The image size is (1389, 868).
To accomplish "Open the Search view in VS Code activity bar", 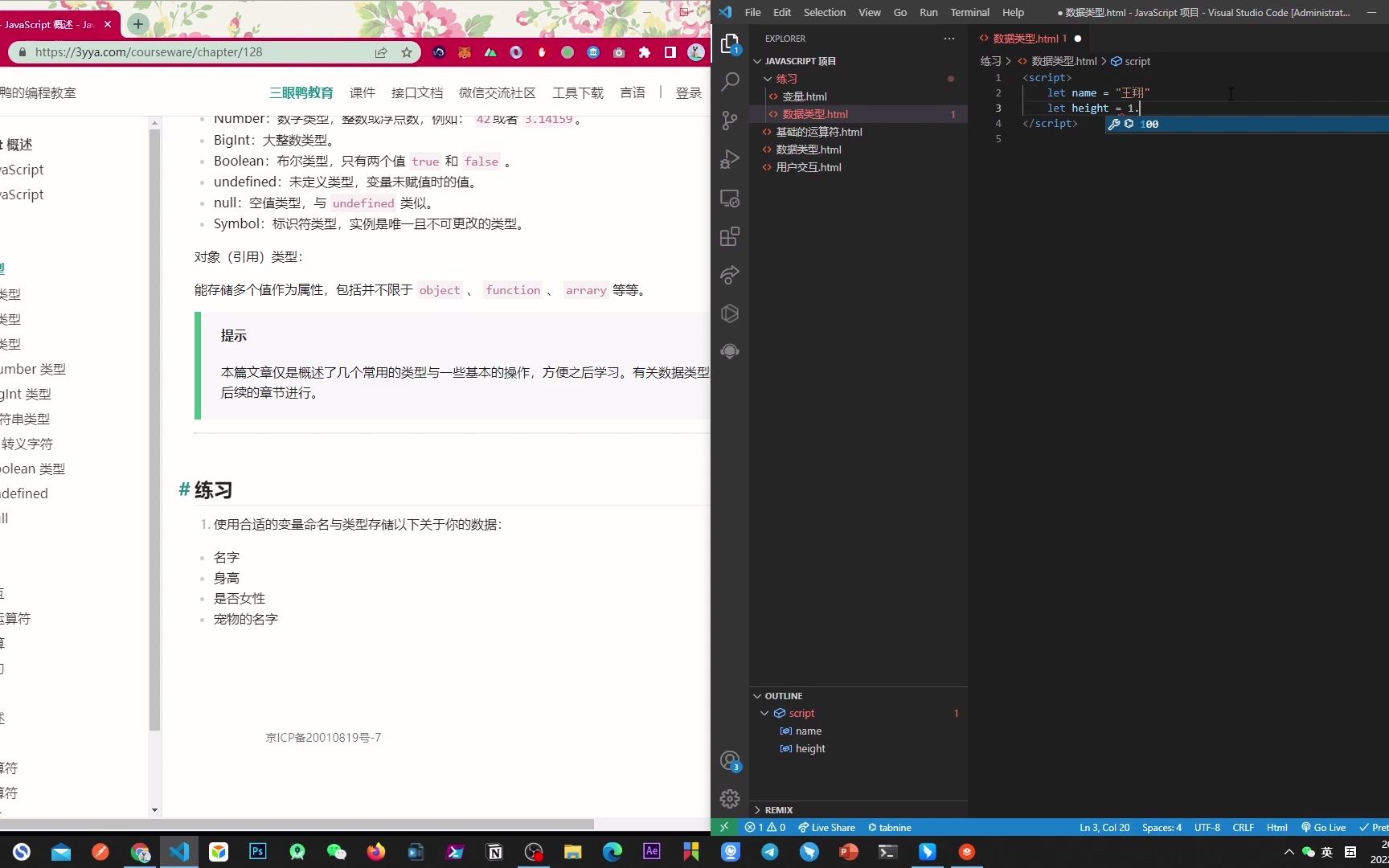I will (x=730, y=81).
